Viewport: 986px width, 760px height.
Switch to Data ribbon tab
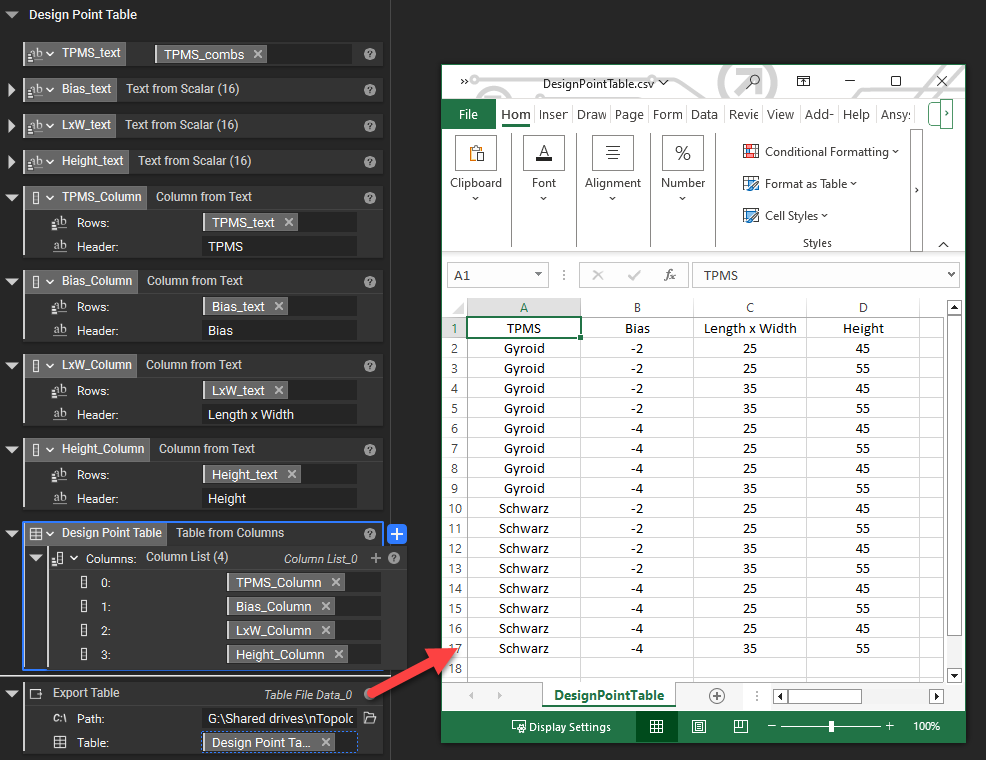tap(704, 114)
